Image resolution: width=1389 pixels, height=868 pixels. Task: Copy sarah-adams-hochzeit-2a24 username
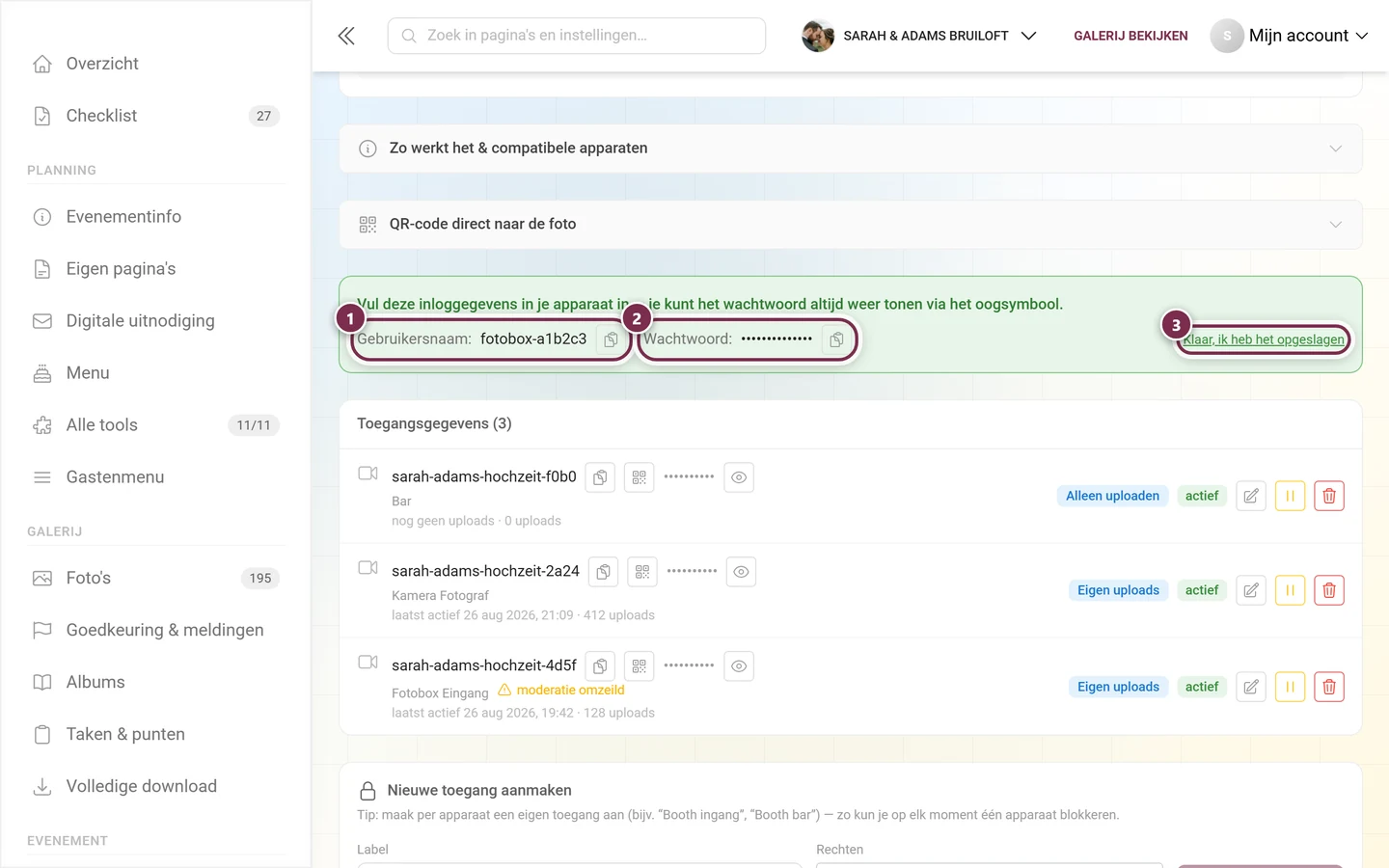pyautogui.click(x=603, y=572)
